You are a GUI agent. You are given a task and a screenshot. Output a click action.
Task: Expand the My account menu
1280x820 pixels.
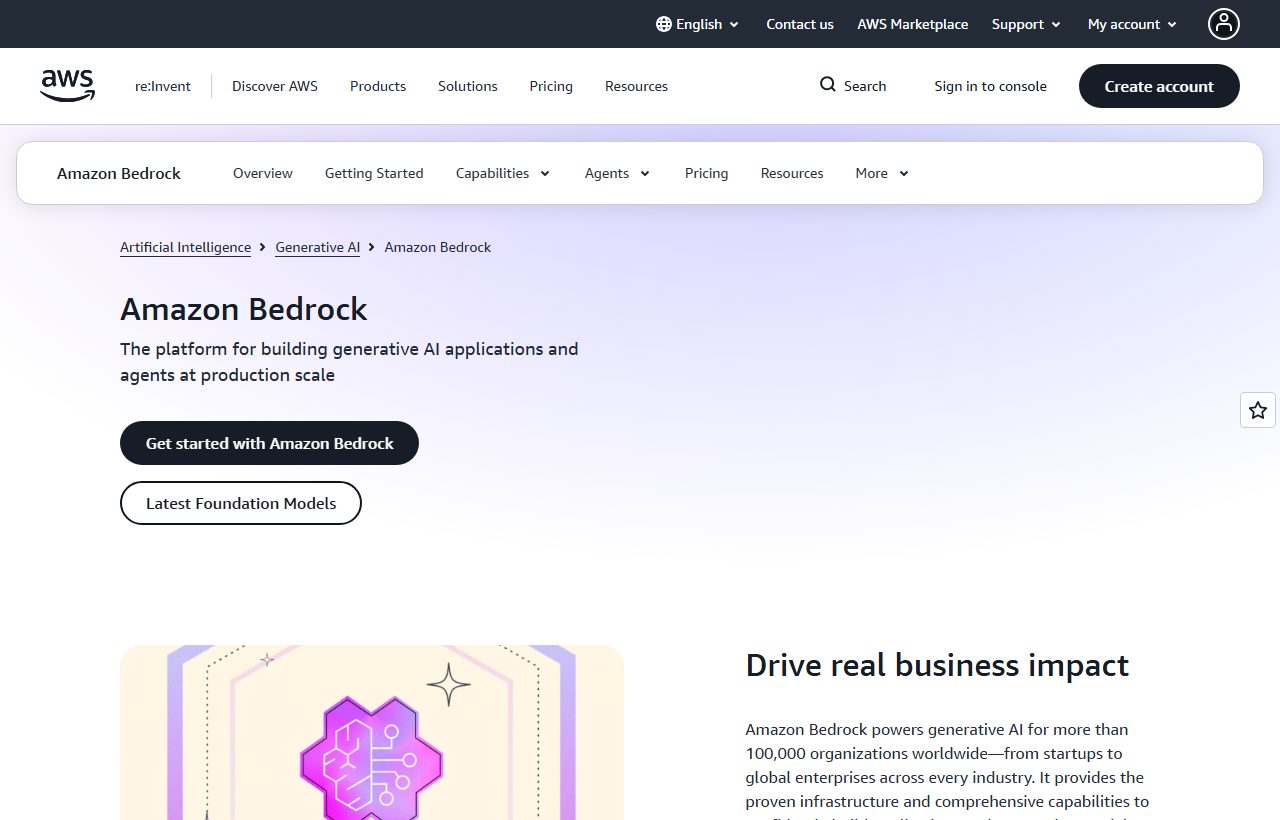click(1132, 24)
